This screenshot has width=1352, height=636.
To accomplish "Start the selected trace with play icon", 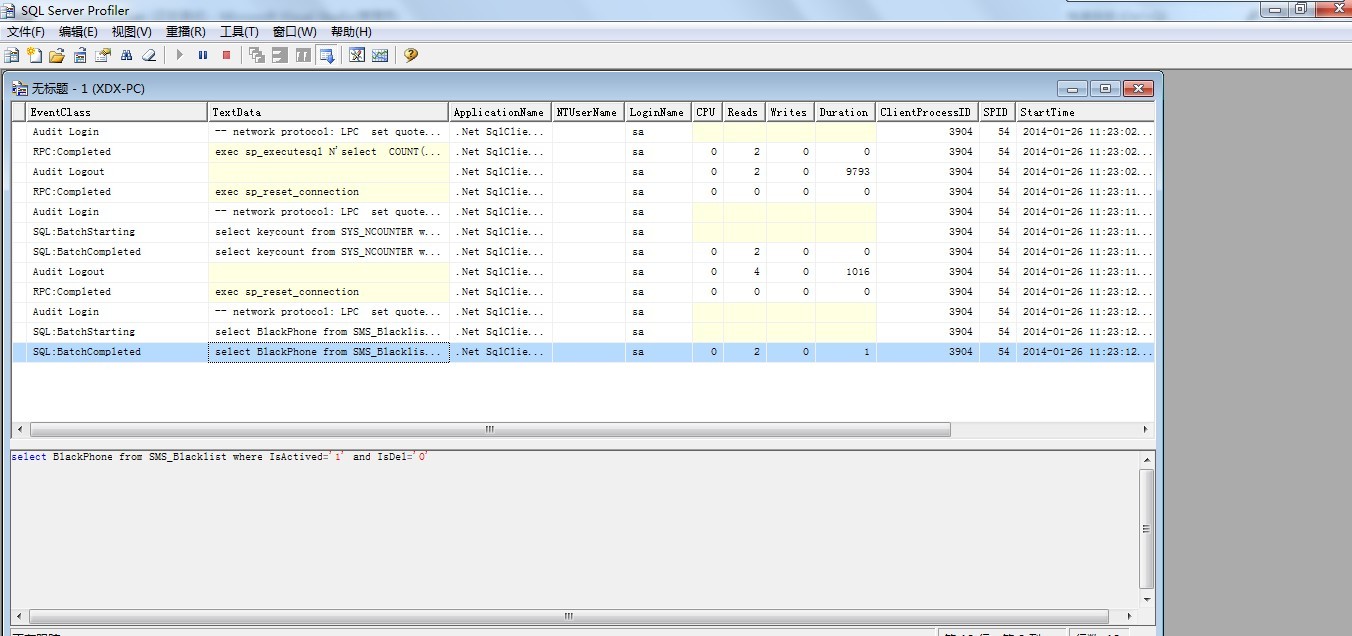I will tap(180, 55).
